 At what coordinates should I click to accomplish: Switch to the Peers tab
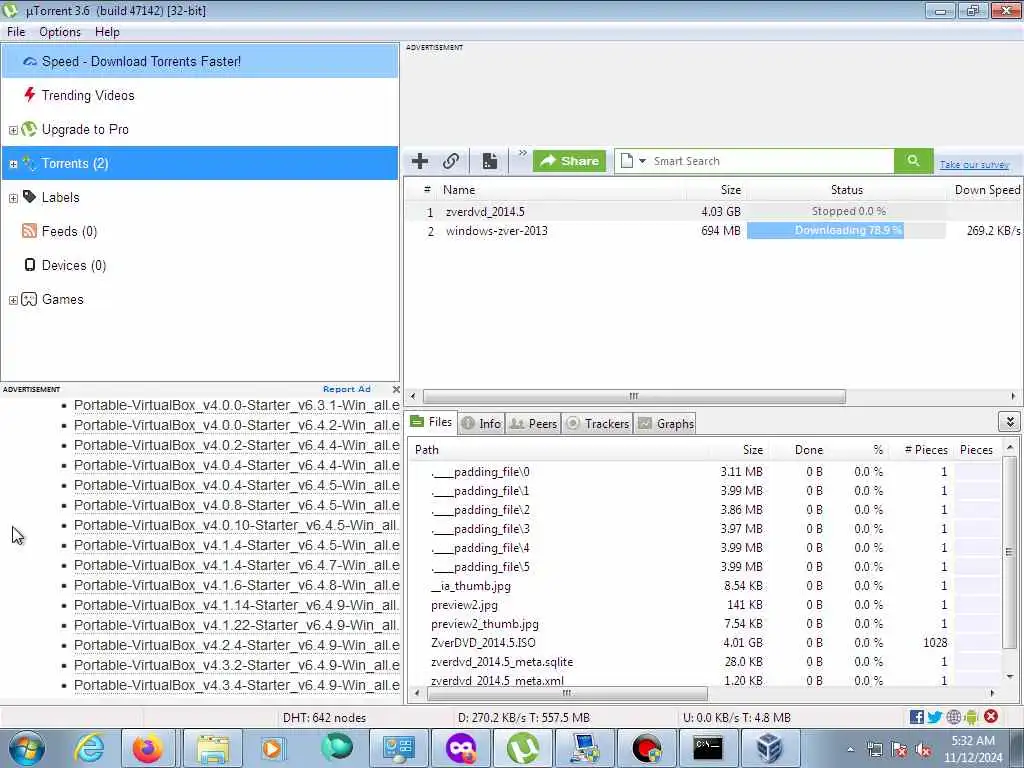click(x=534, y=423)
